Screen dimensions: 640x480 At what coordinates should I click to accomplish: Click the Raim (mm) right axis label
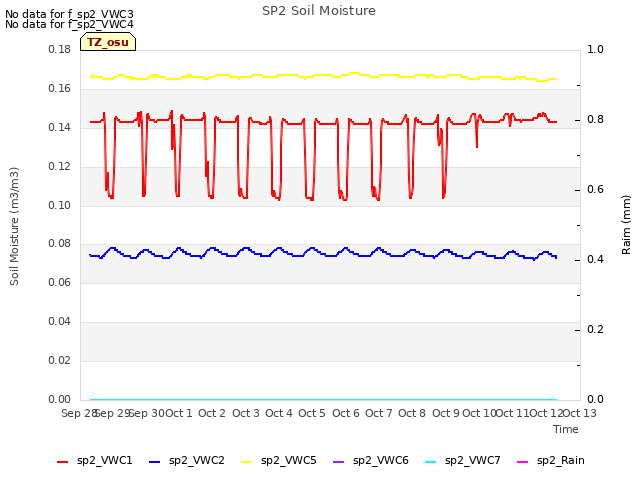(x=626, y=225)
